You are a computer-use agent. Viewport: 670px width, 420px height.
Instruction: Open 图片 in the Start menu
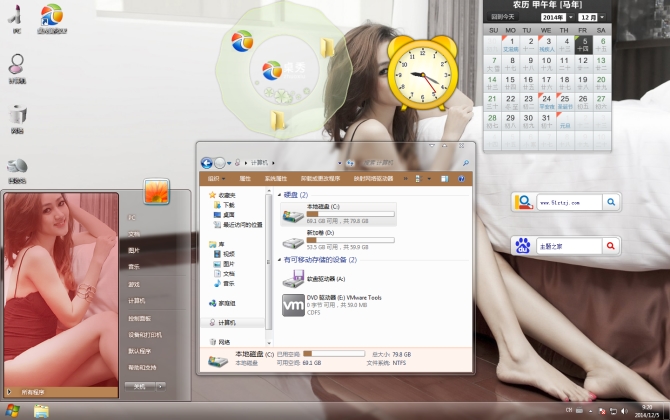tap(134, 250)
